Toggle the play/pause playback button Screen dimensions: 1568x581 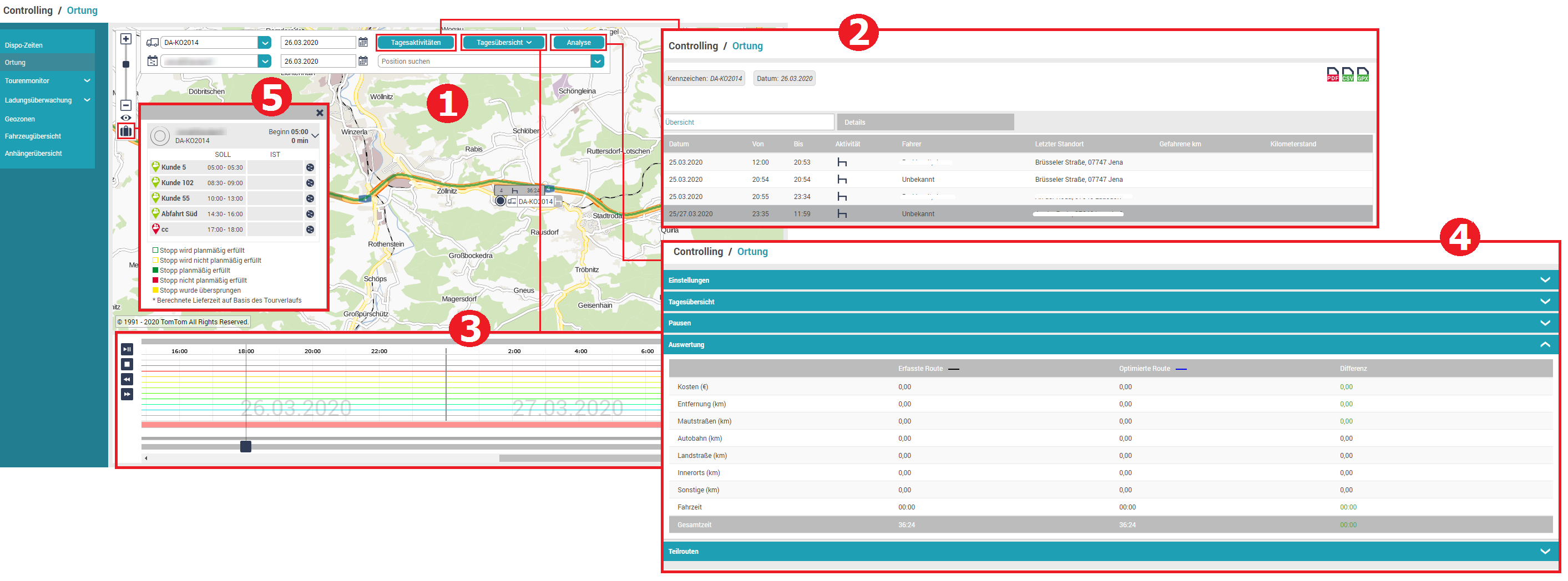pyautogui.click(x=127, y=350)
